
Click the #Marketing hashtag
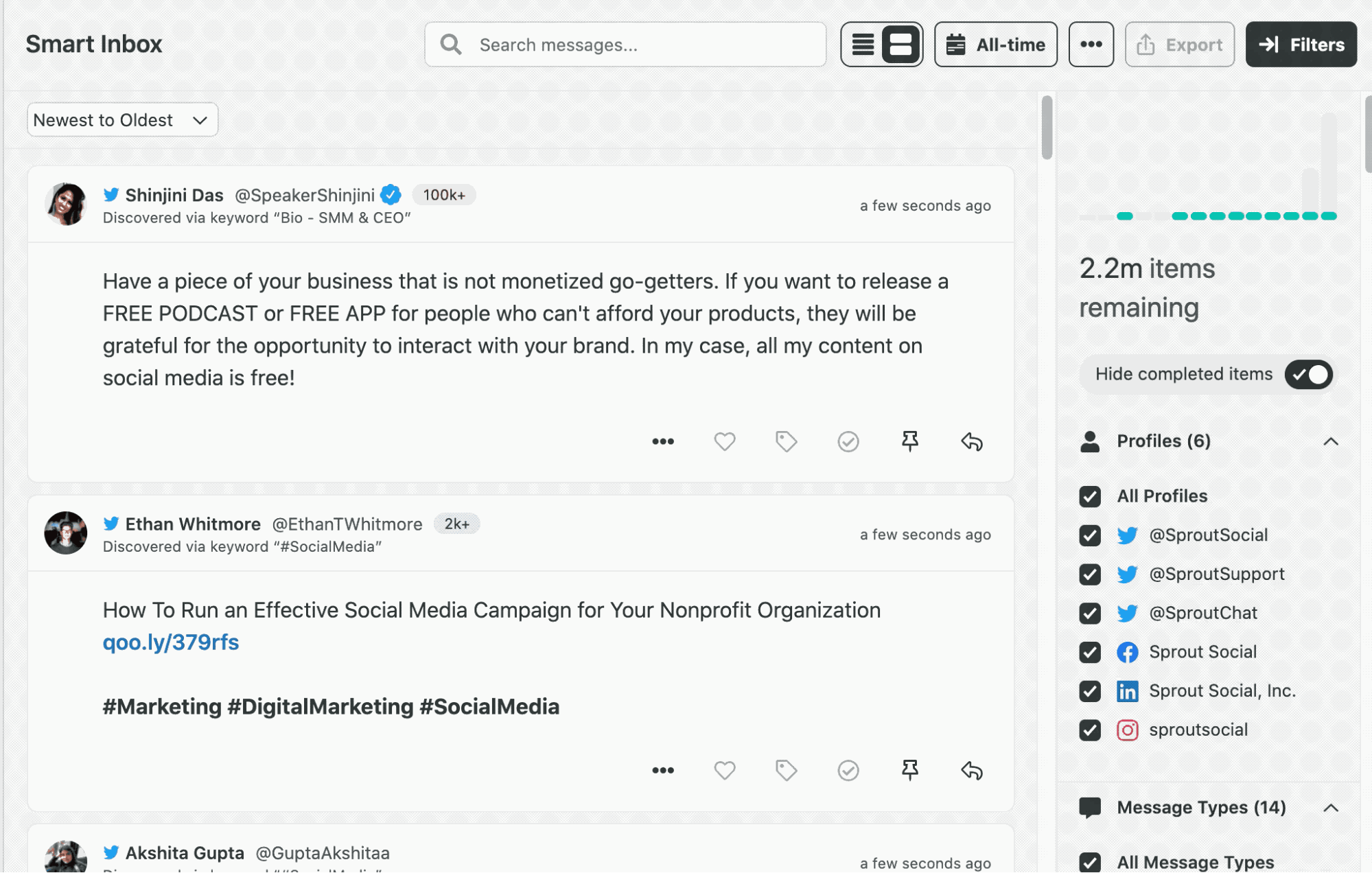tap(162, 707)
